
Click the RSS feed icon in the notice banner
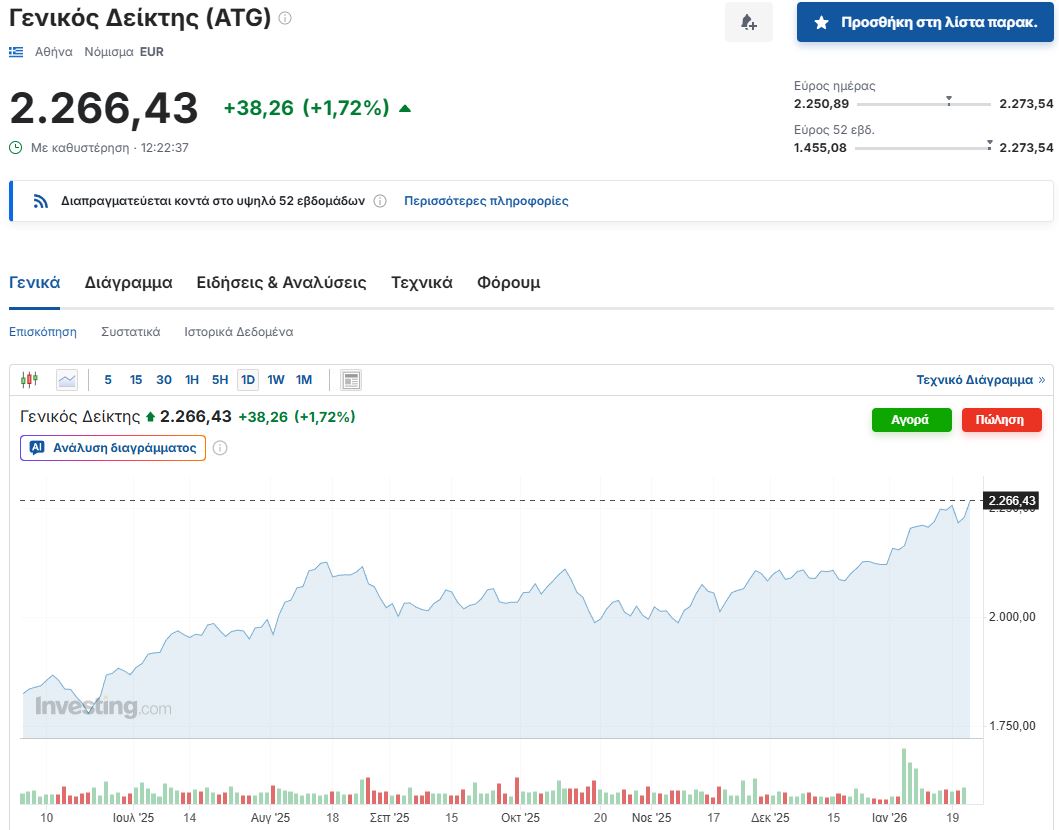tap(41, 201)
